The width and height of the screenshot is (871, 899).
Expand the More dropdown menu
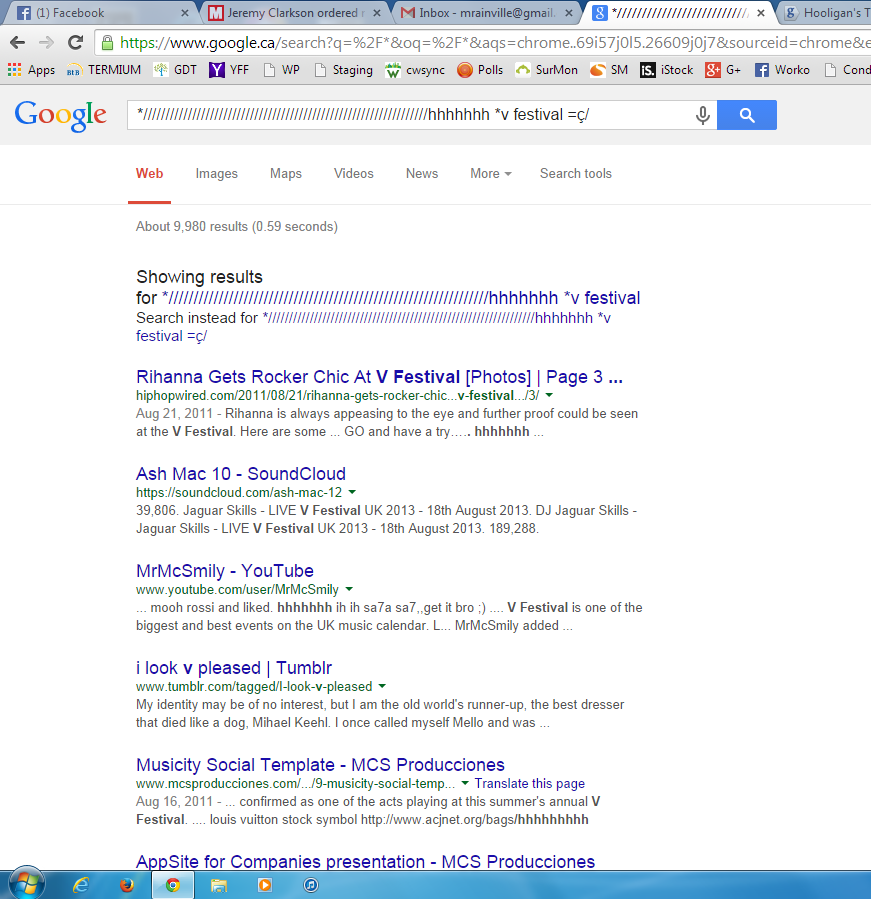click(490, 174)
